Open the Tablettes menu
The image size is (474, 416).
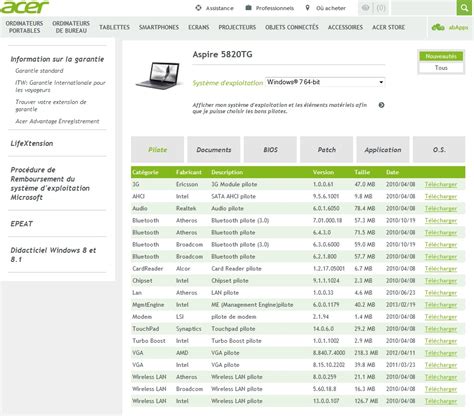114,27
